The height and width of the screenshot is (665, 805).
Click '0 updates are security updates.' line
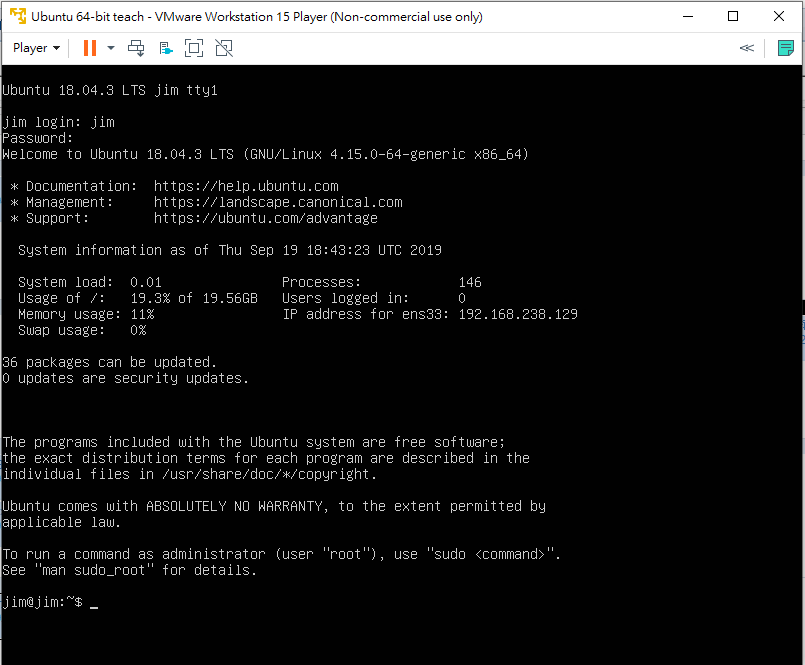(x=125, y=378)
